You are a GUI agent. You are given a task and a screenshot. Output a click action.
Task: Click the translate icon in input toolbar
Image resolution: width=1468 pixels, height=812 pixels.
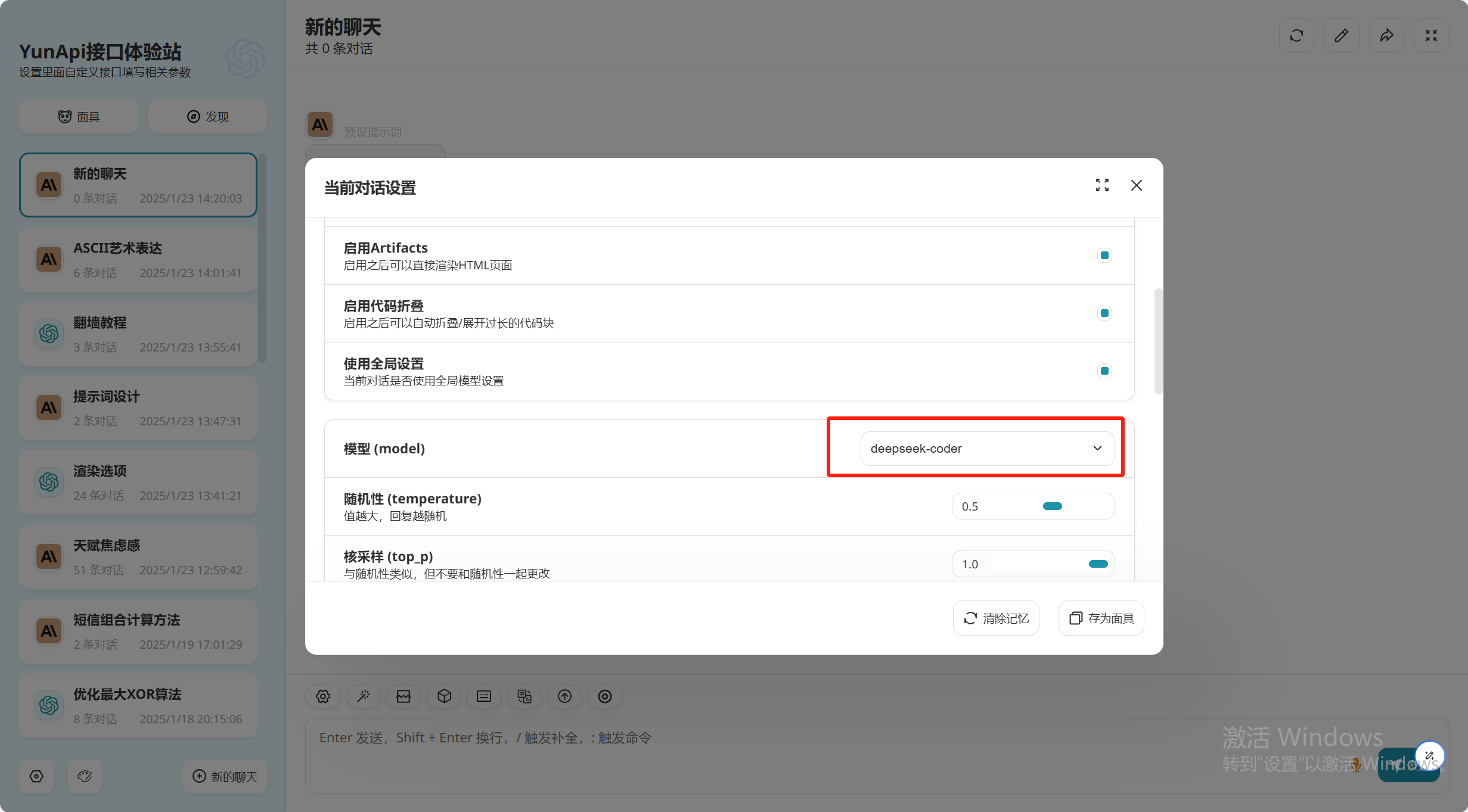[x=524, y=696]
